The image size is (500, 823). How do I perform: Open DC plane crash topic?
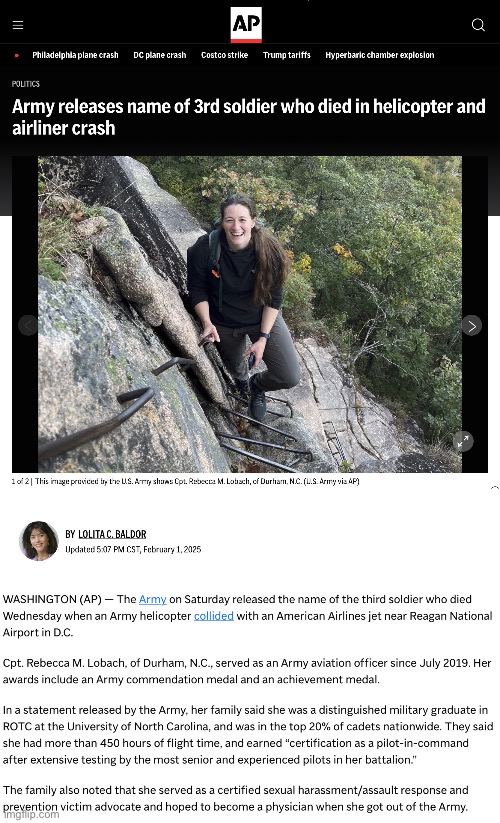coord(159,55)
